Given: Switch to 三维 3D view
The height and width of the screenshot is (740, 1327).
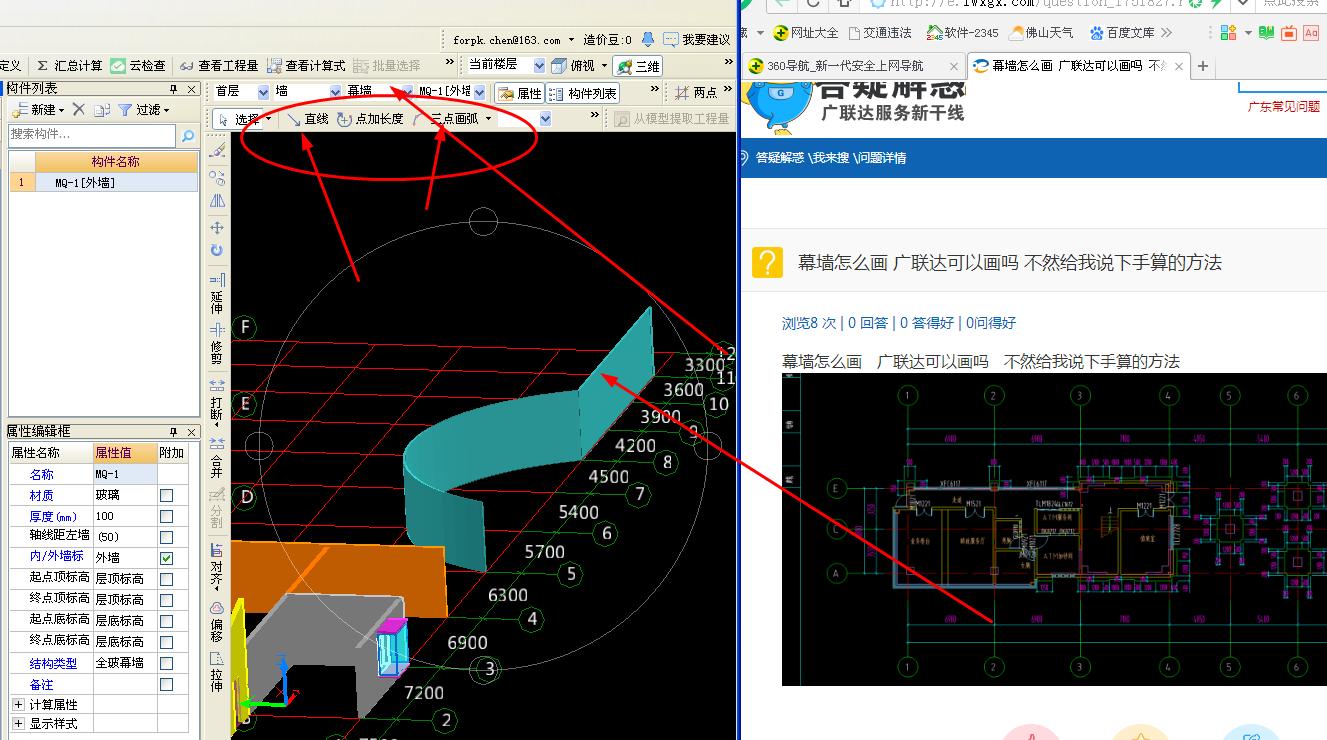Looking at the screenshot, I should [x=638, y=67].
